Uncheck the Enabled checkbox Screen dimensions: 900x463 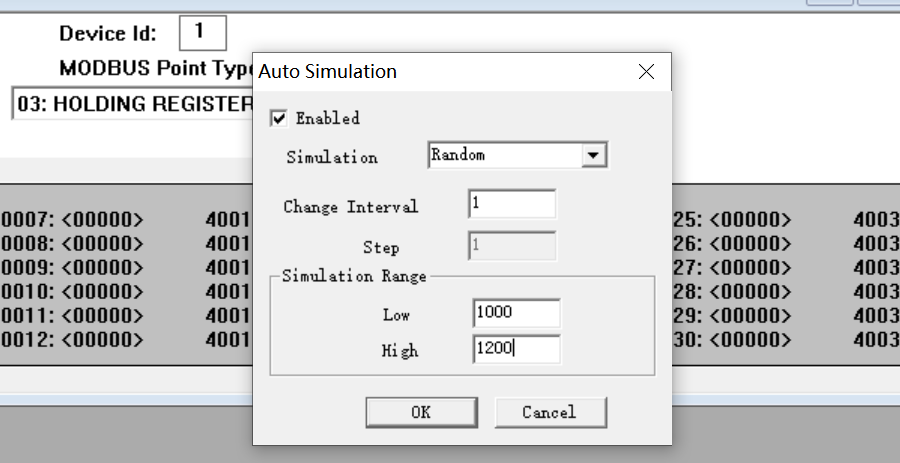tap(279, 119)
